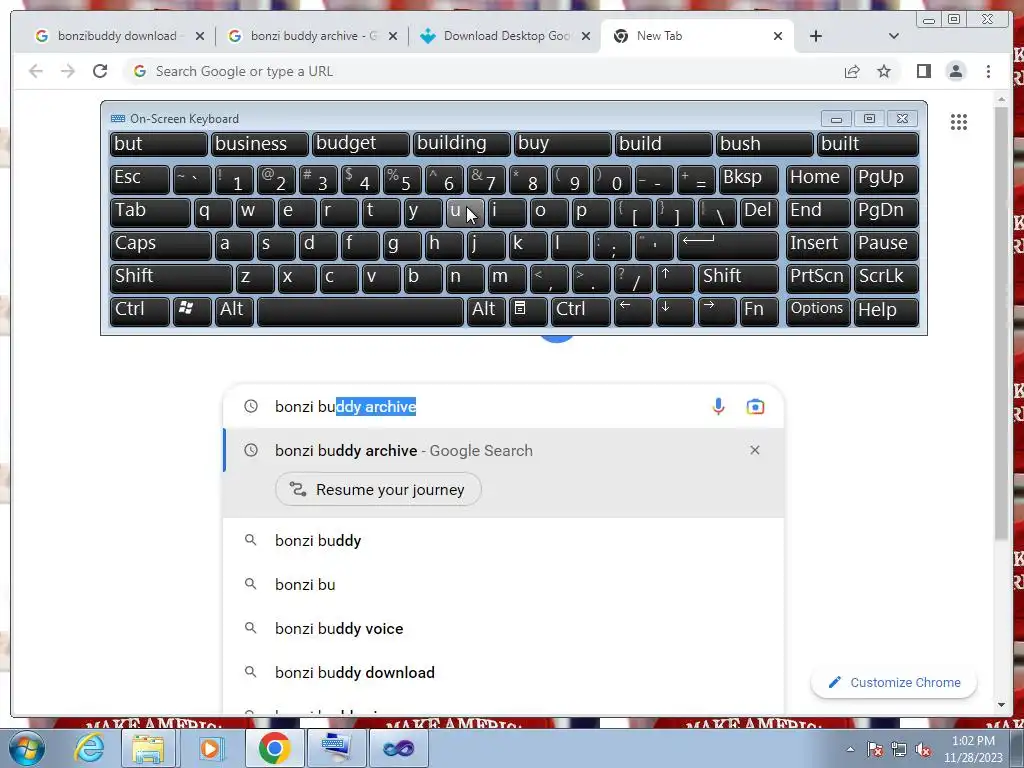
Task: Toggle right Shift key on On-Screen Keyboard
Action: pos(738,278)
